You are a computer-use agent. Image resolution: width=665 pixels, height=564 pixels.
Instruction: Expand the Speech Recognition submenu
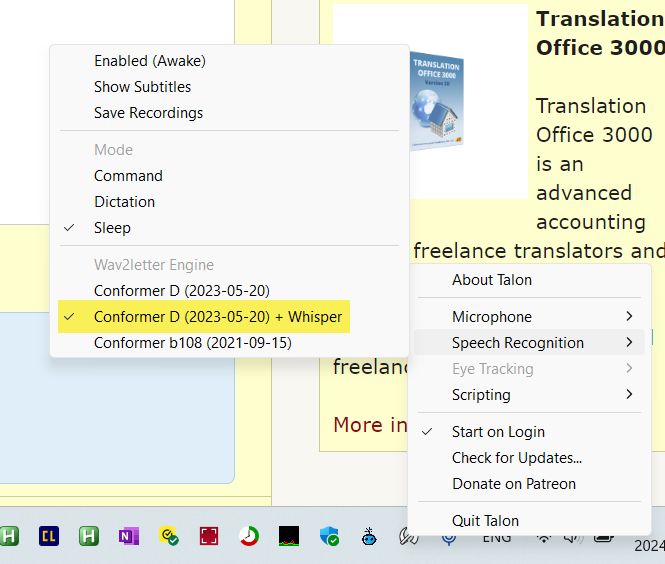coord(529,343)
